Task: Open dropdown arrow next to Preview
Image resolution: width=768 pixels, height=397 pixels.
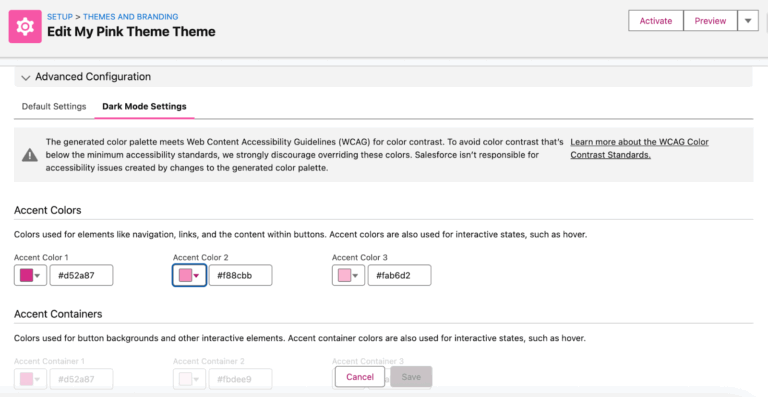Action: point(748,21)
